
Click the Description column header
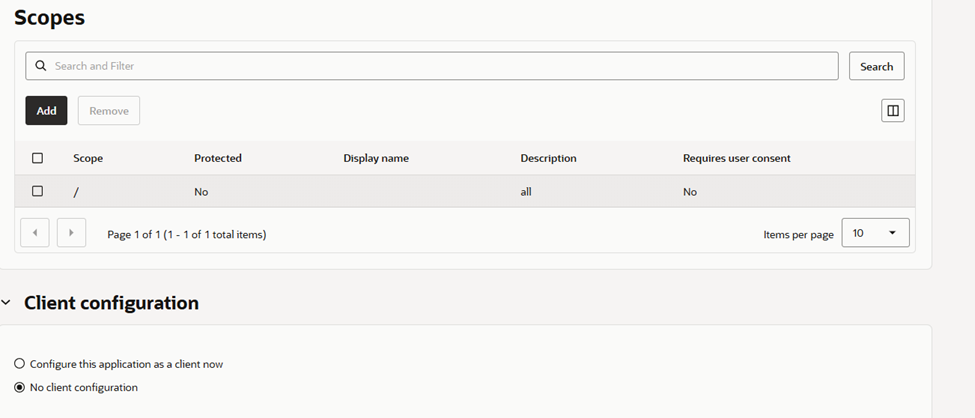[548, 158]
